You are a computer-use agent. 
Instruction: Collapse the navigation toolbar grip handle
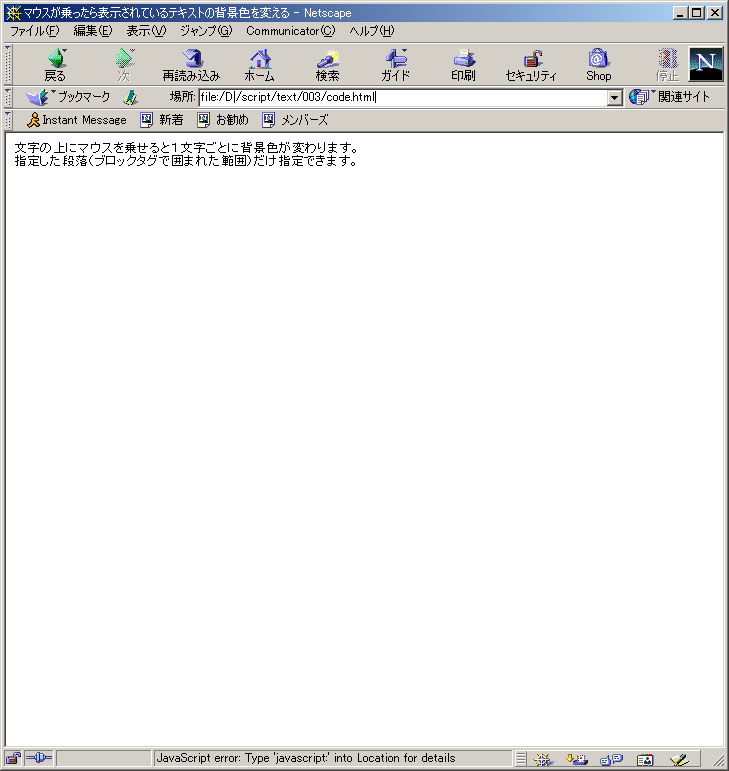tap(8, 64)
